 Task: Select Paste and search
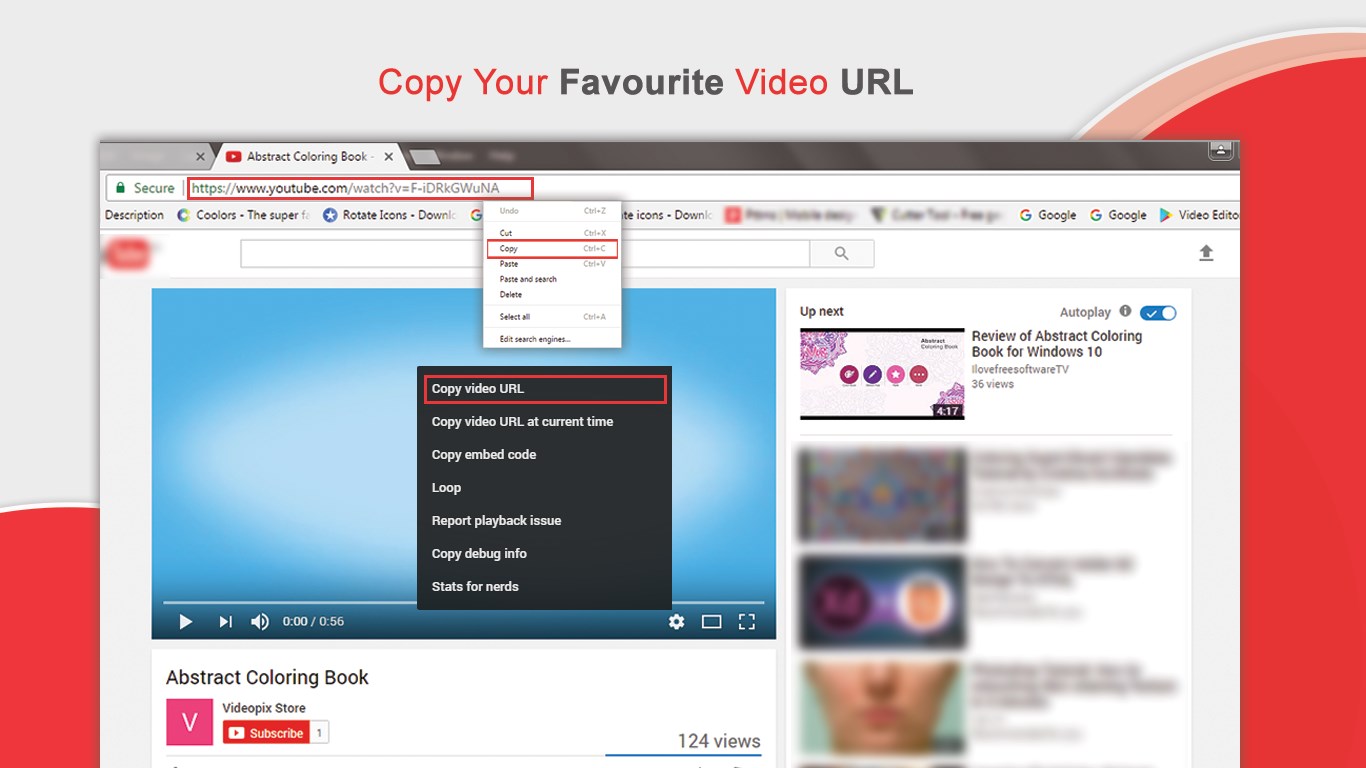tap(552, 279)
